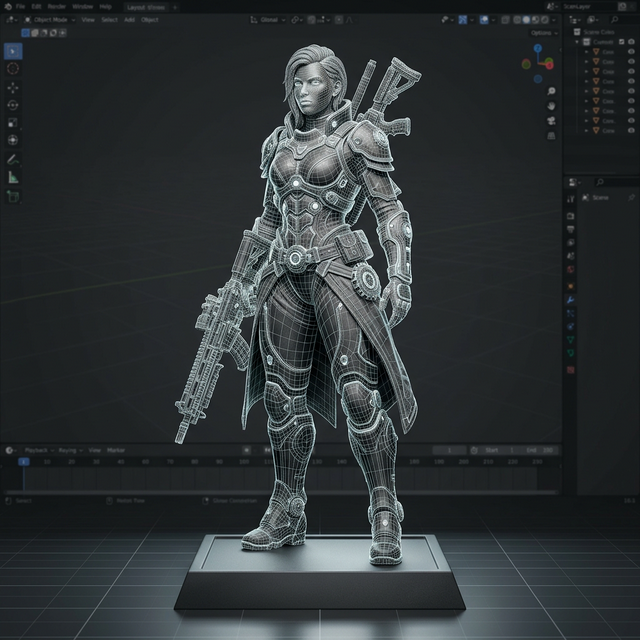Click the timeline playhead at frame 1
This screenshot has width=640, height=640.
point(24,462)
